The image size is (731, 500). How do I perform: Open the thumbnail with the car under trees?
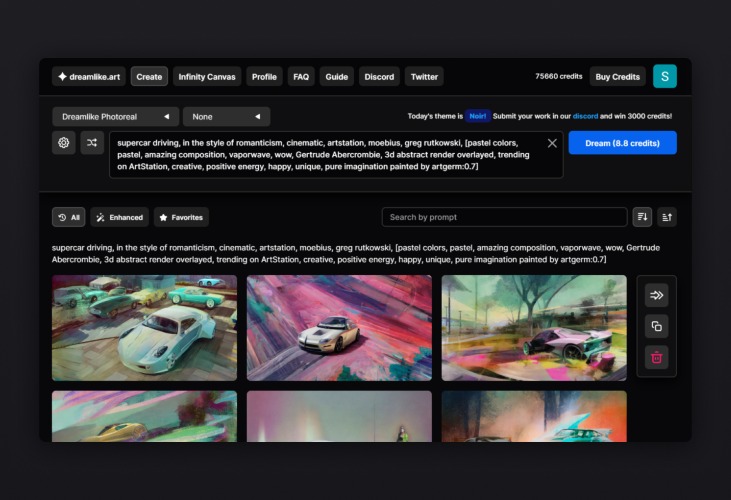[x=534, y=328]
